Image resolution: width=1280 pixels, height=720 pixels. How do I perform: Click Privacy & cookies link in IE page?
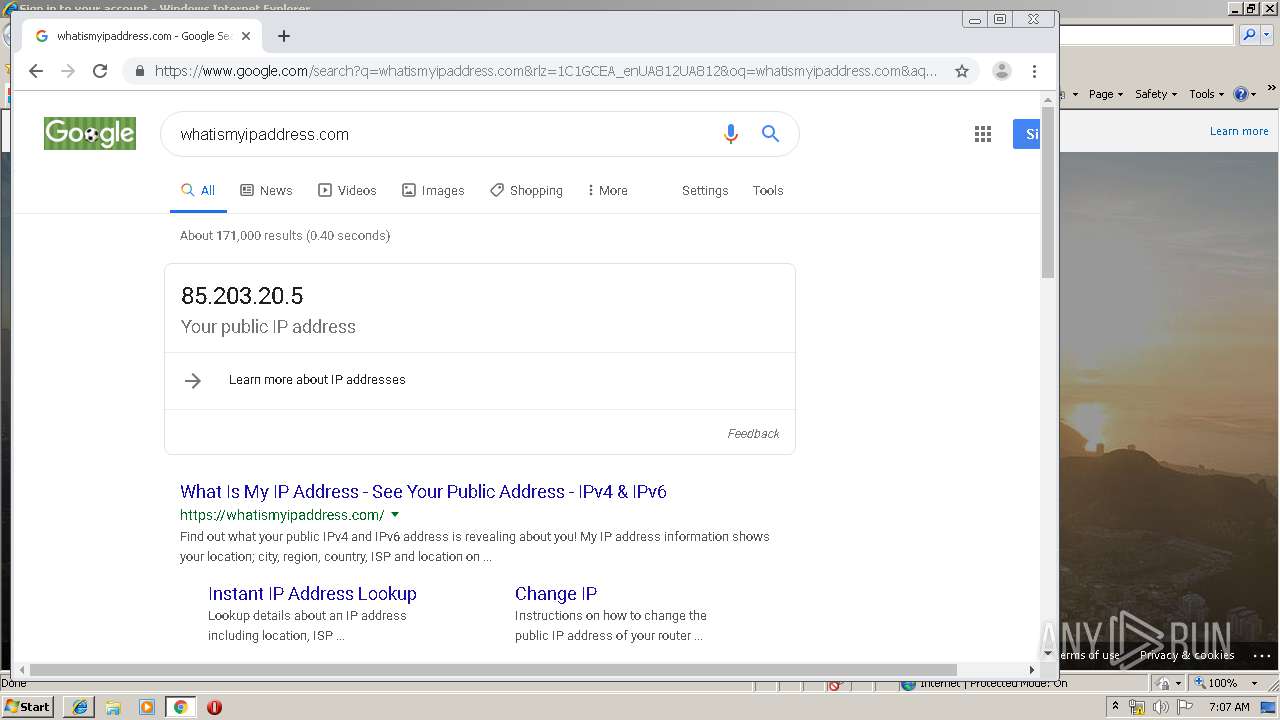[1187, 655]
